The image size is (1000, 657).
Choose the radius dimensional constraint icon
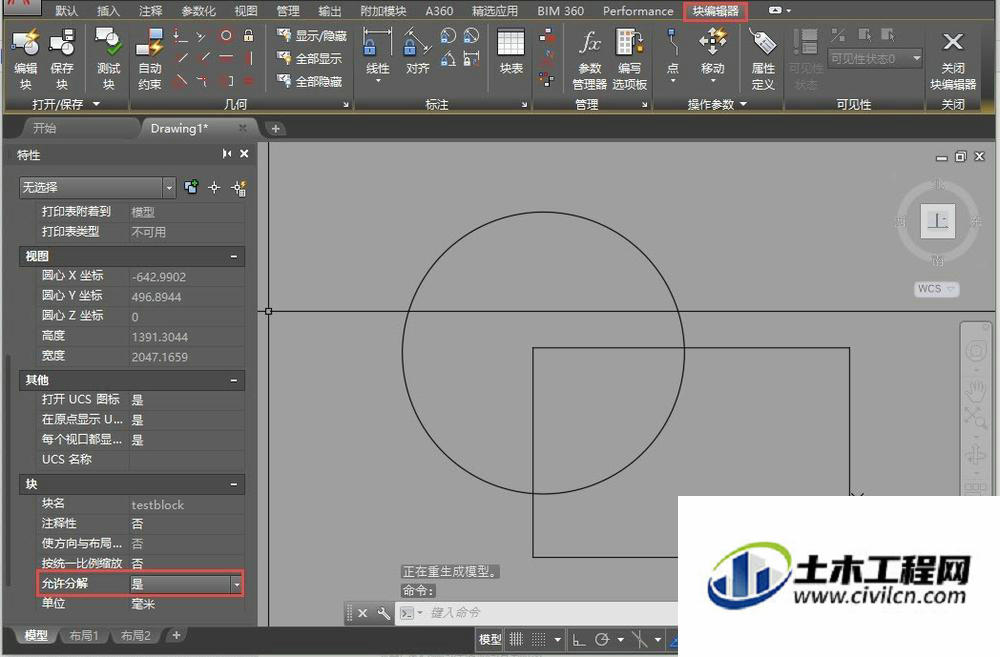[x=448, y=36]
